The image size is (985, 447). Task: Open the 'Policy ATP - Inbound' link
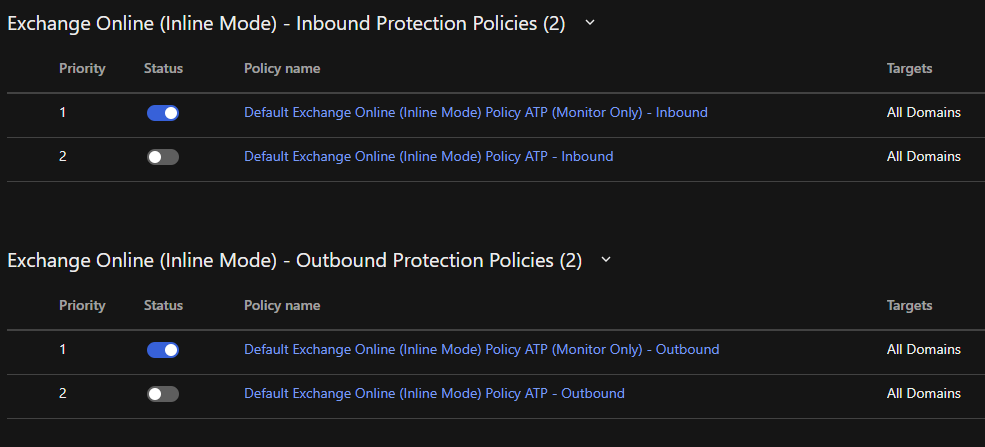[x=428, y=157]
